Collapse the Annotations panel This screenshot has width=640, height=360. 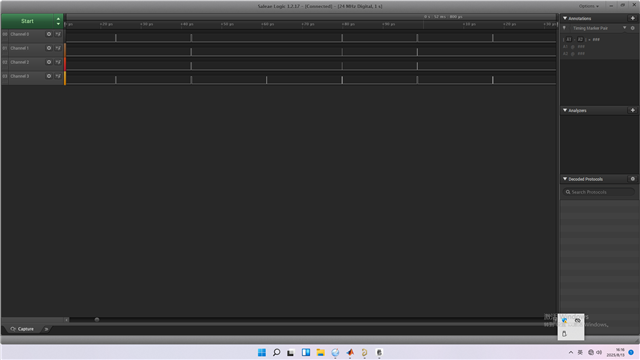565,18
